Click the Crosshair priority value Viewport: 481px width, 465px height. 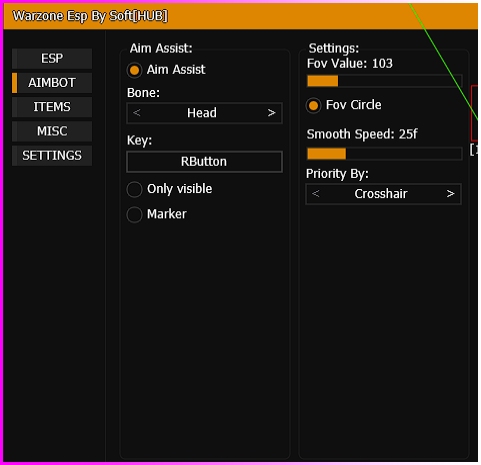[381, 194]
